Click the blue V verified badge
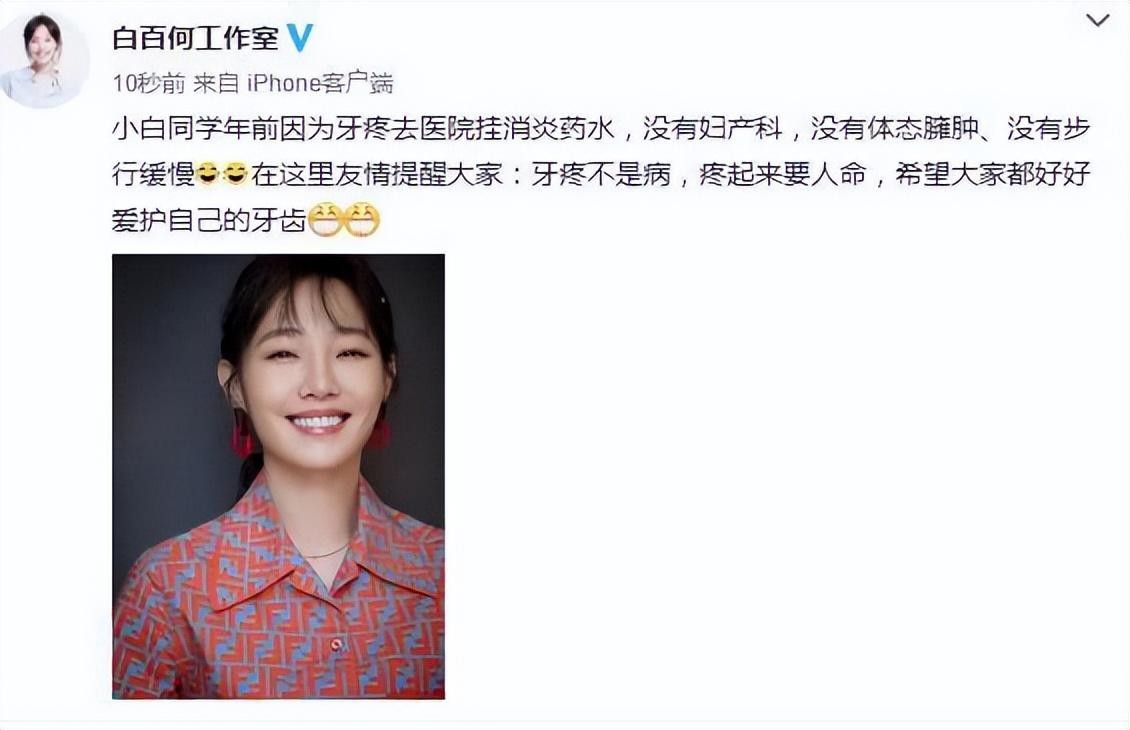 pos(300,38)
